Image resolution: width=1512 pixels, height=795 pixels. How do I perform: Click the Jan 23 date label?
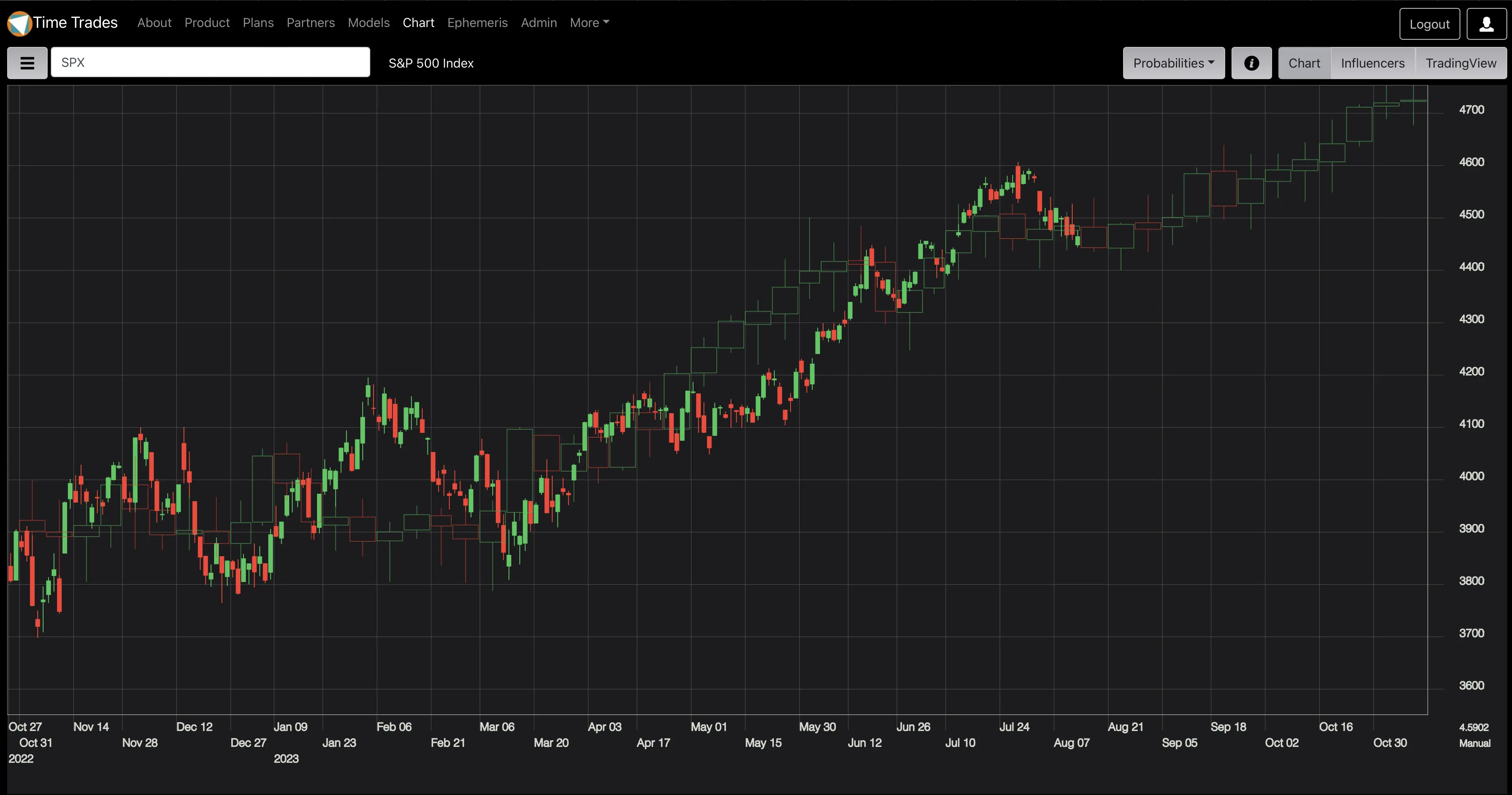339,743
